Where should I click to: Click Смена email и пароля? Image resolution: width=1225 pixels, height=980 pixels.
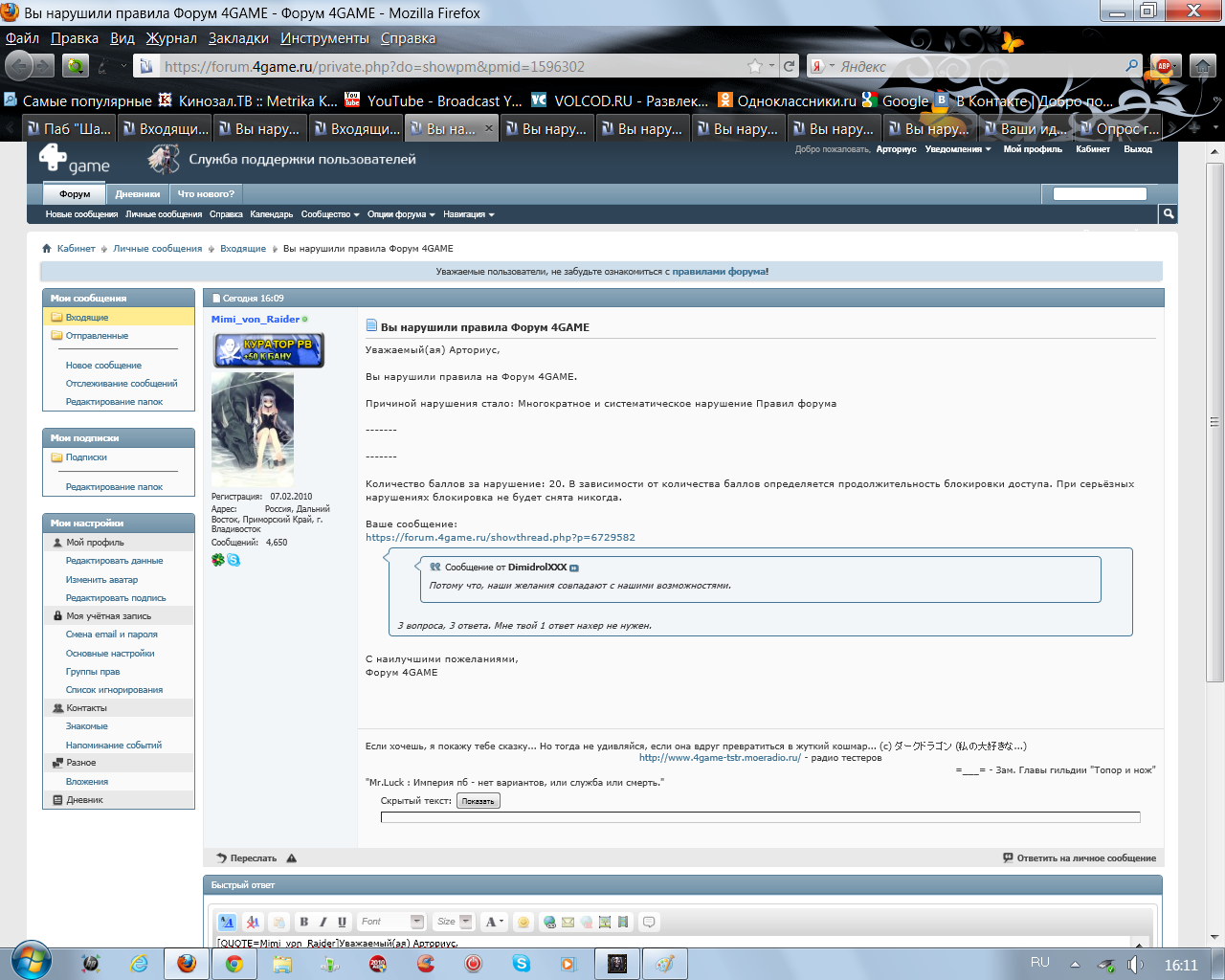coord(111,635)
